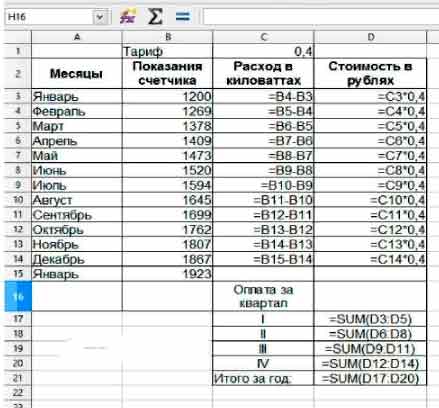Select the tariff value 0,4 cell
Image resolution: width=439 pixels, height=408 pixels.
[x=263, y=51]
